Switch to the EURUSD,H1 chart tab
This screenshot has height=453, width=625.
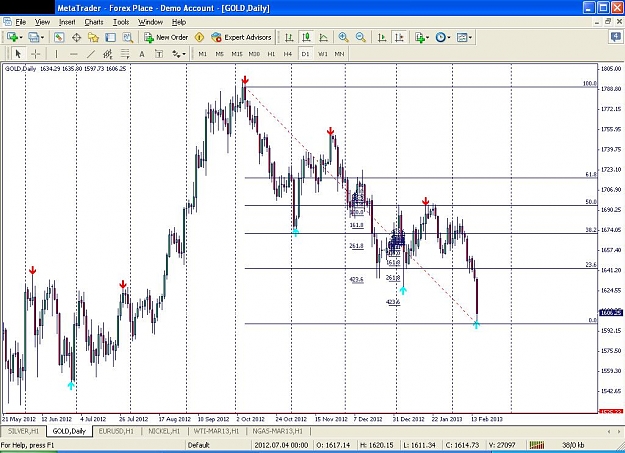[x=116, y=431]
